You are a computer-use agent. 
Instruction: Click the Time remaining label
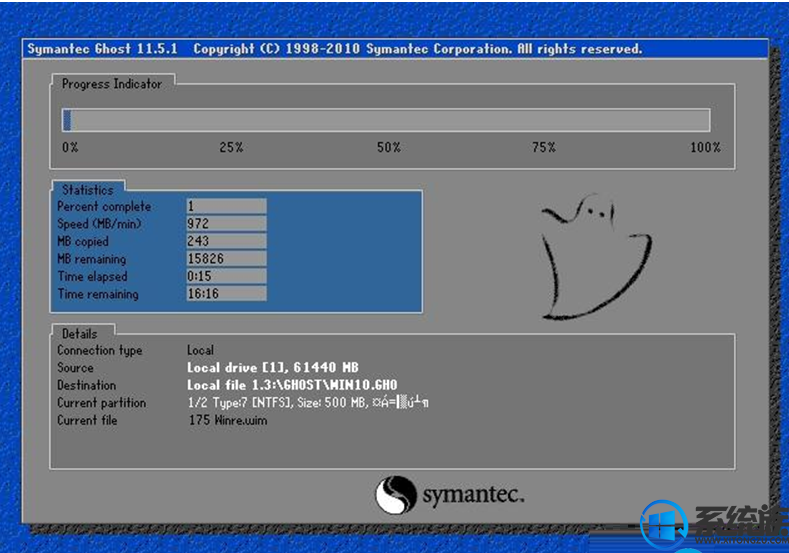pyautogui.click(x=98, y=294)
